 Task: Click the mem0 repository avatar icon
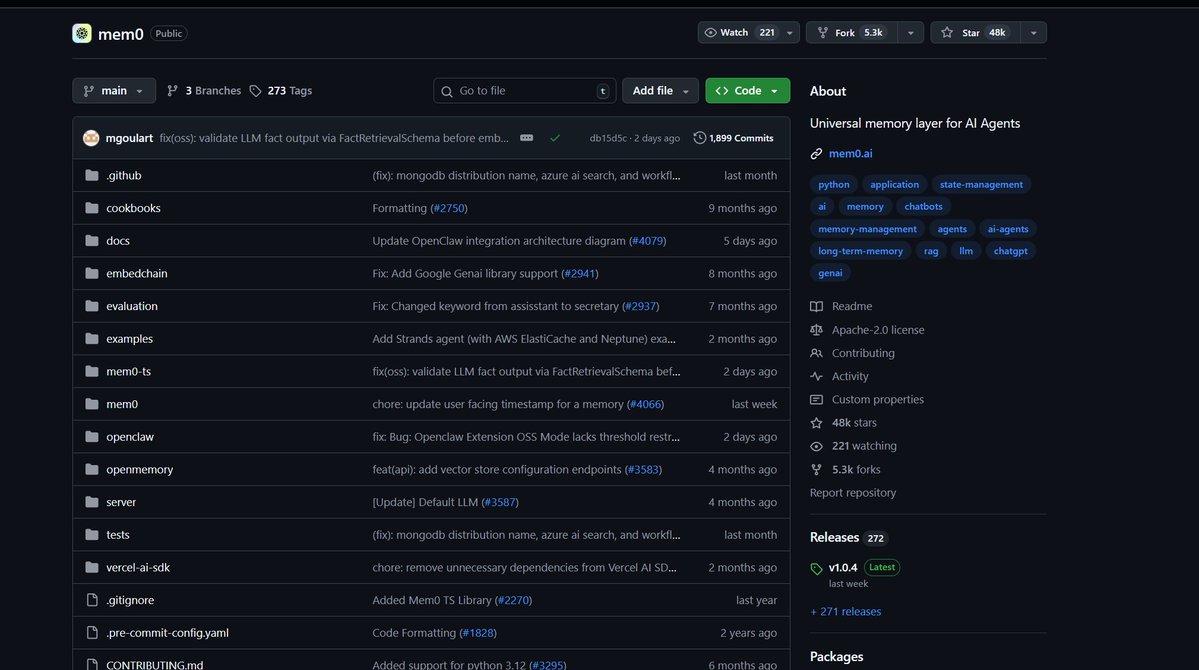(x=82, y=33)
